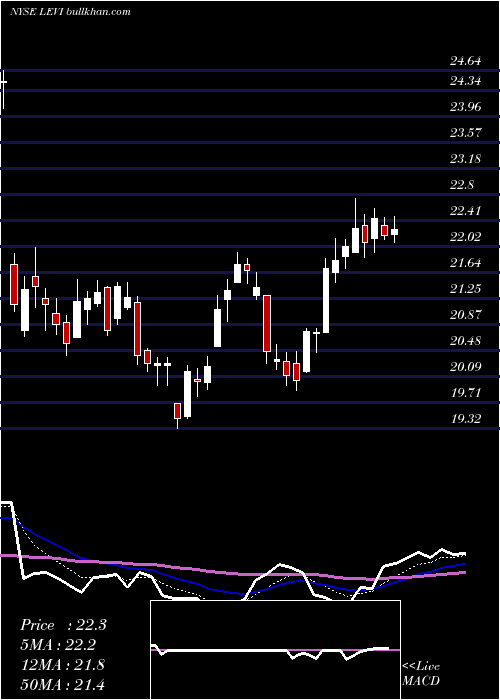Click the 50MA : 21.4 readout
This screenshot has height=700, width=500.
click(62, 684)
